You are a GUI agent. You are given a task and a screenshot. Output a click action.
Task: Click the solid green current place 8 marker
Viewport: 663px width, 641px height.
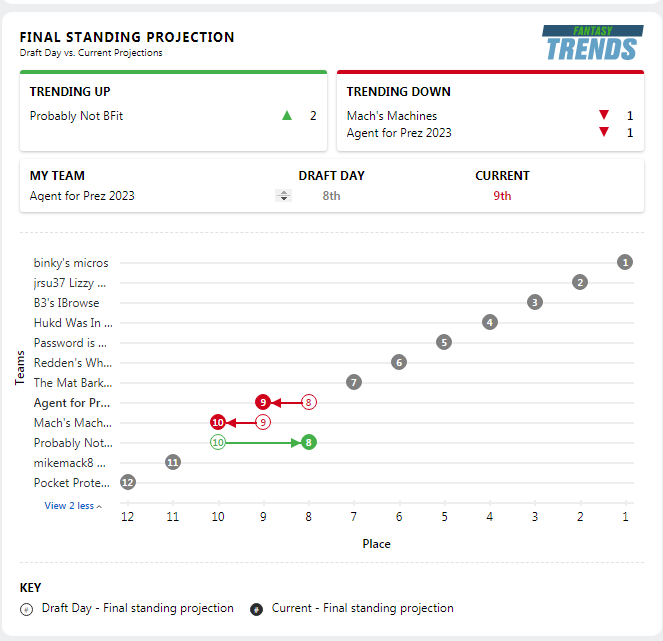click(x=309, y=442)
